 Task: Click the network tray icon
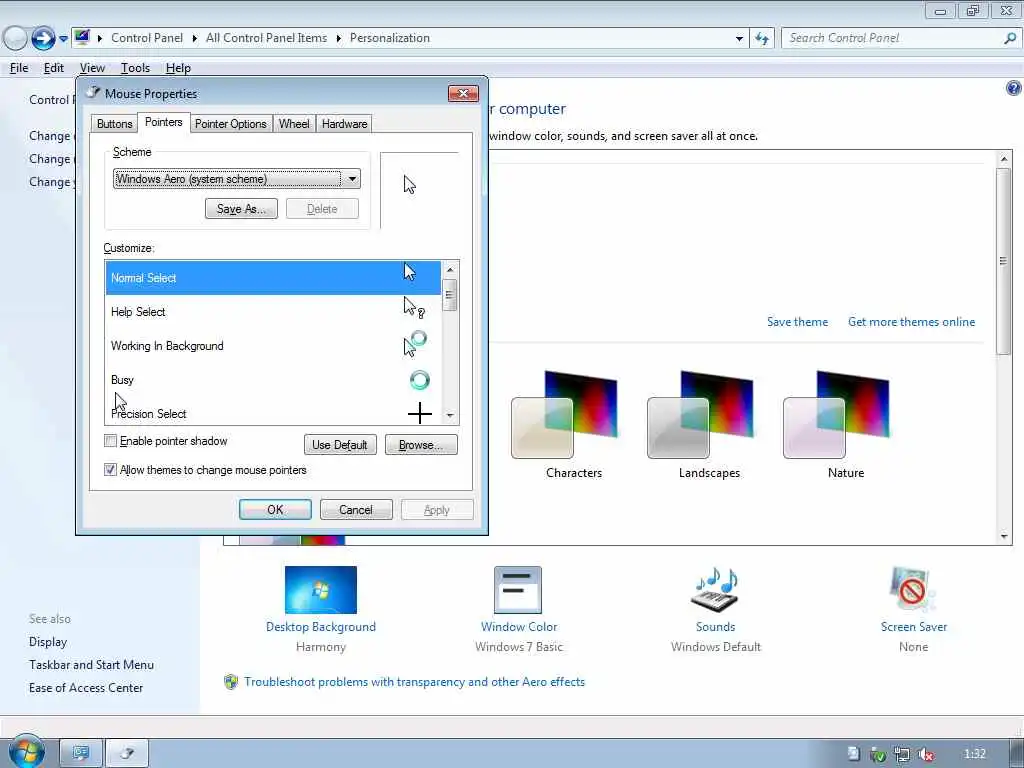(902, 754)
